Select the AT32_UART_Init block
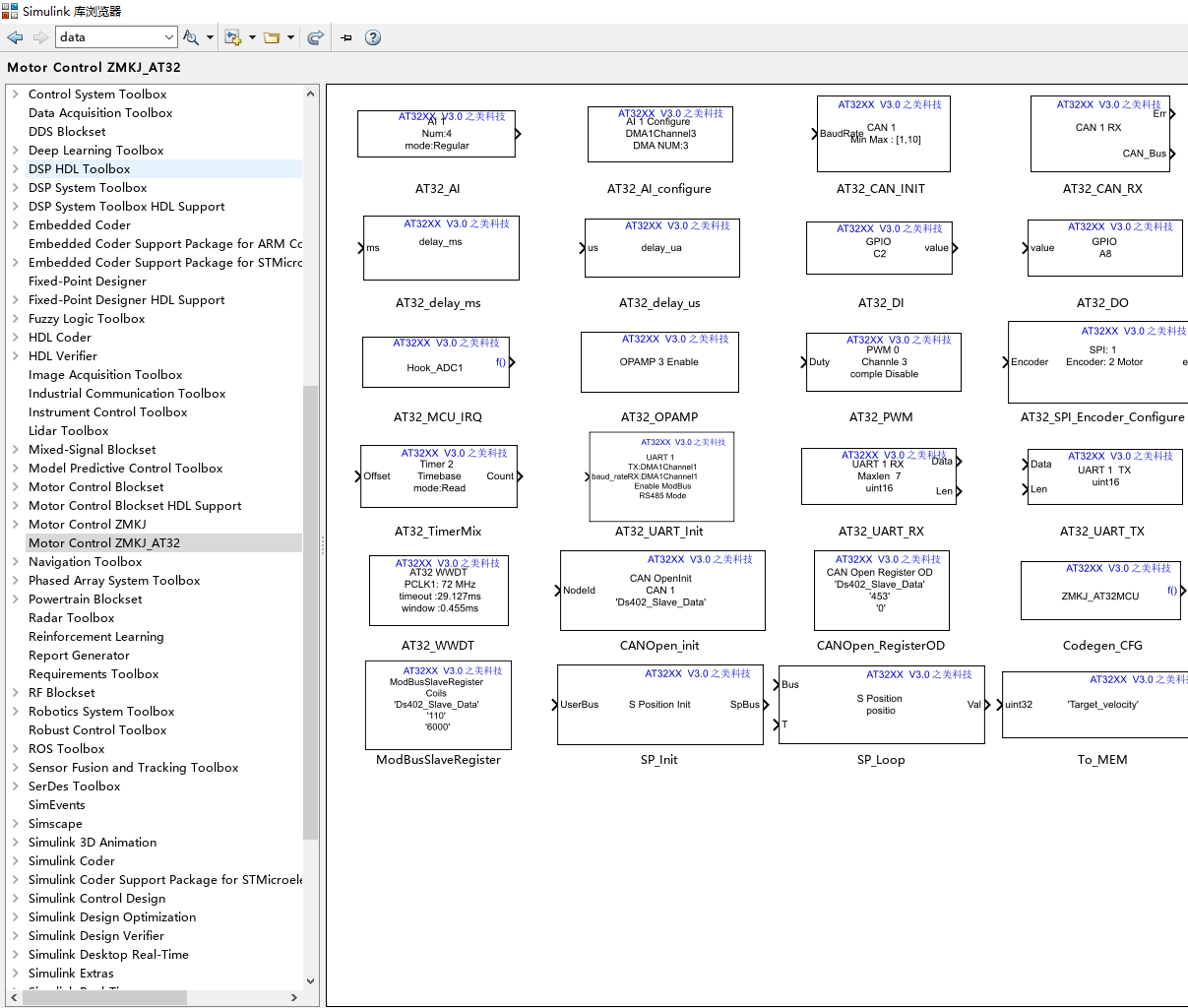Viewport: 1188px width, 1008px height. [x=661, y=476]
